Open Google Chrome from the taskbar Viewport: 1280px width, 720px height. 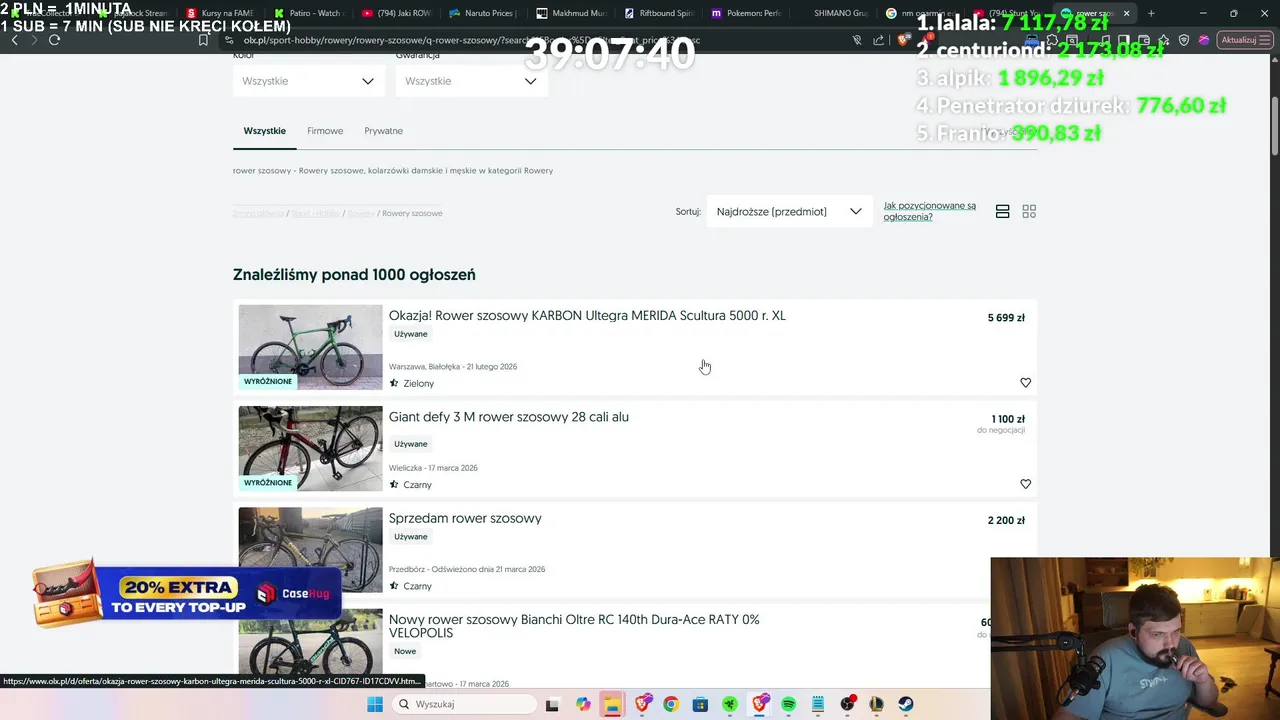click(x=671, y=704)
